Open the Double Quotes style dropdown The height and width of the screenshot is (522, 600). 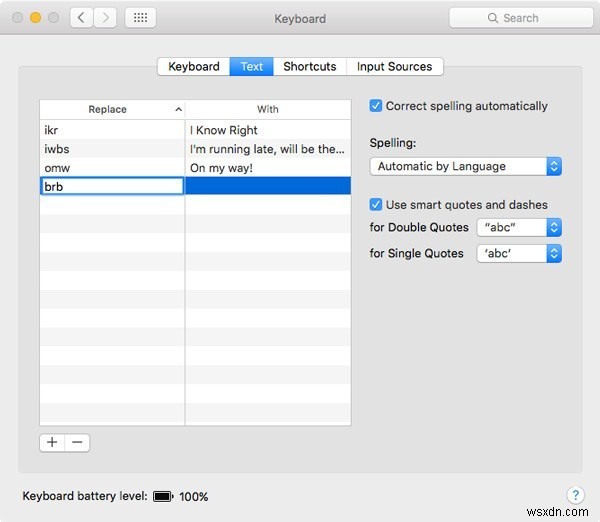(519, 227)
